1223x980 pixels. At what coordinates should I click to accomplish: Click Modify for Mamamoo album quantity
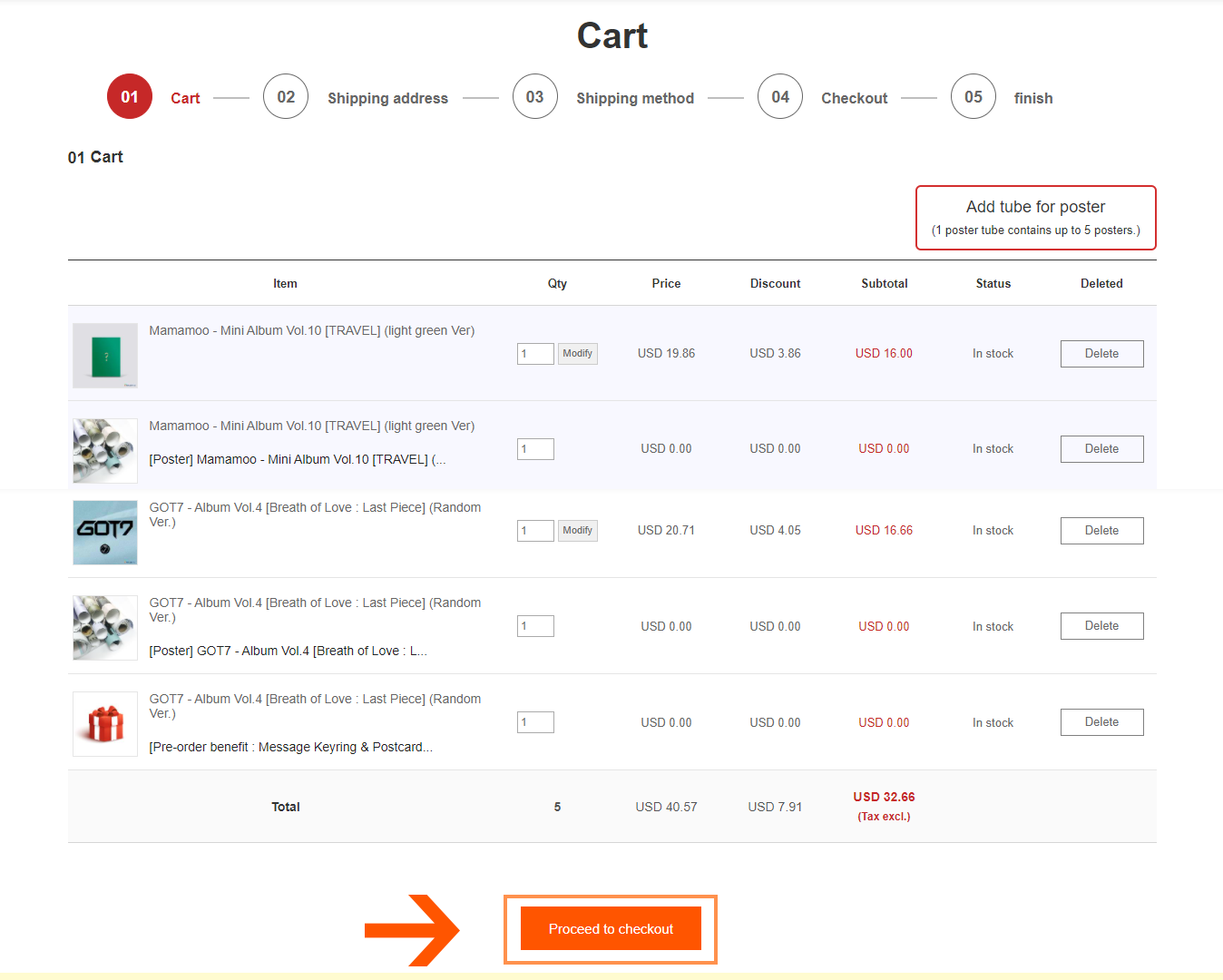578,354
